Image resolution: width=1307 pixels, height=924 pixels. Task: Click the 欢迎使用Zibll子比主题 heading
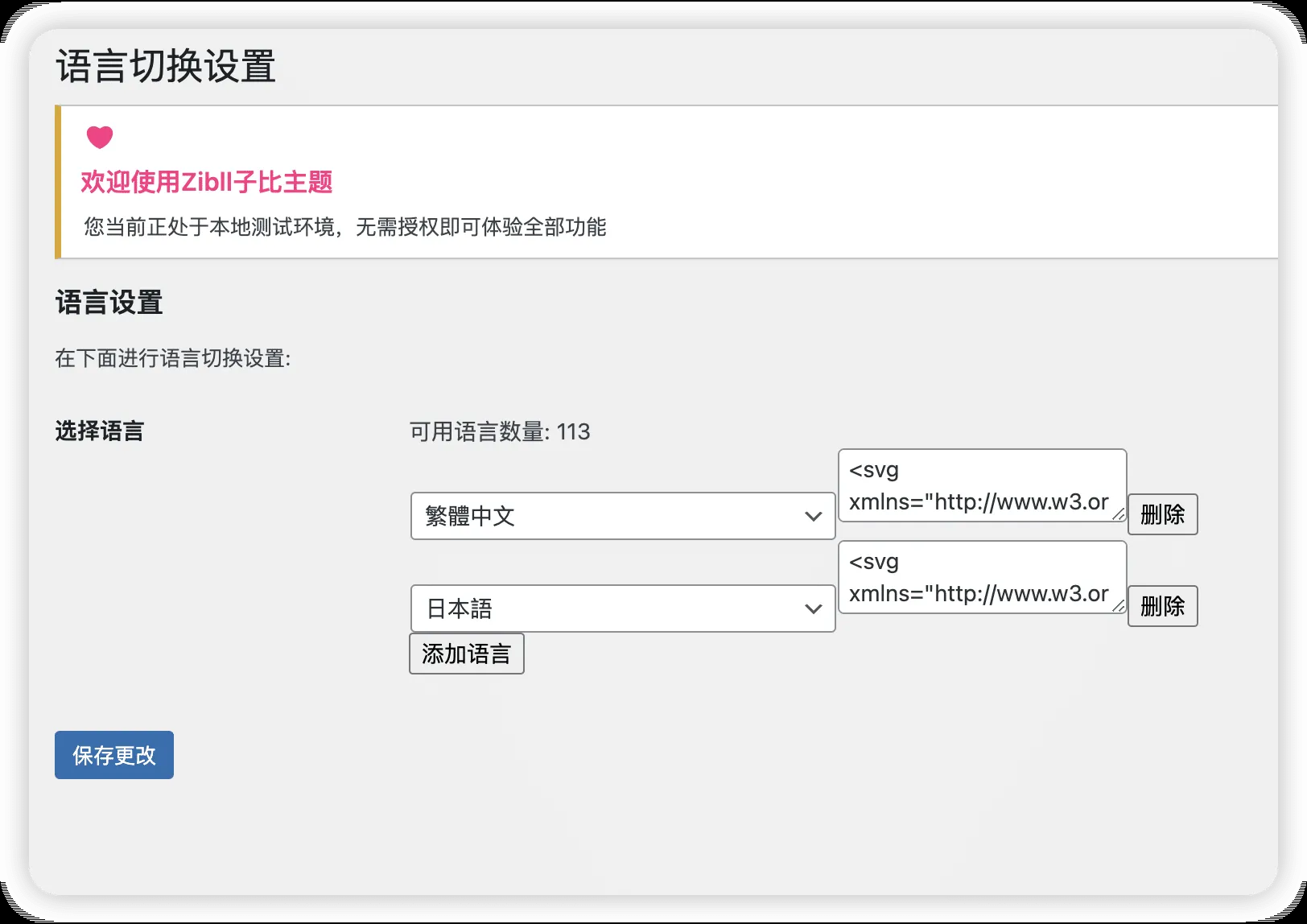coord(207,182)
